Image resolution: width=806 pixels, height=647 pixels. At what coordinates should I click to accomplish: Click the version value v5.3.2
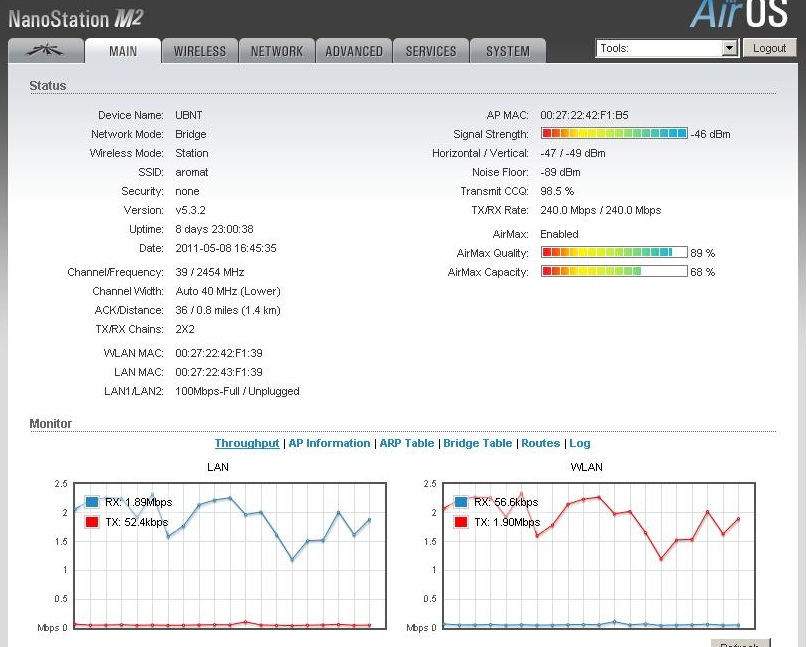(x=190, y=210)
